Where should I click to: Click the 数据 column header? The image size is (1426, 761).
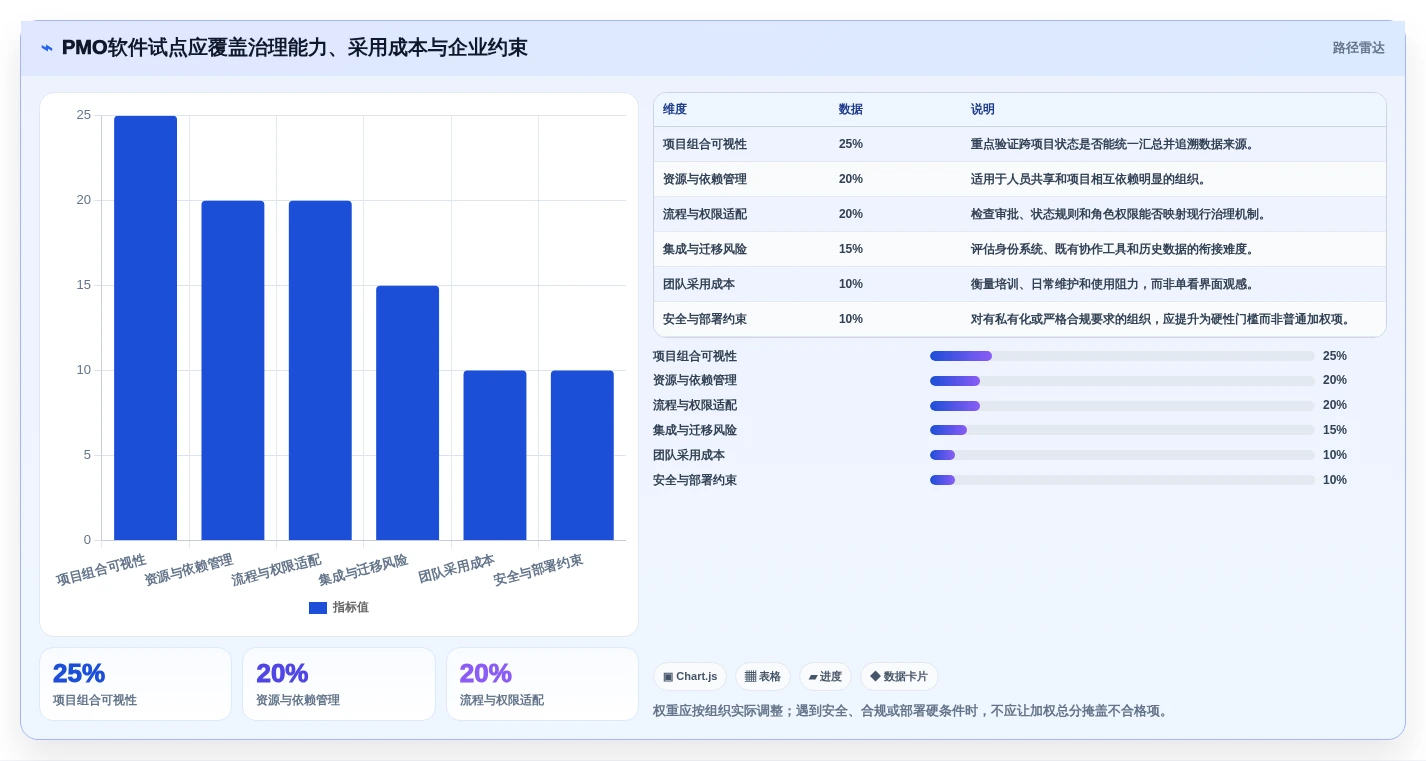pos(851,109)
